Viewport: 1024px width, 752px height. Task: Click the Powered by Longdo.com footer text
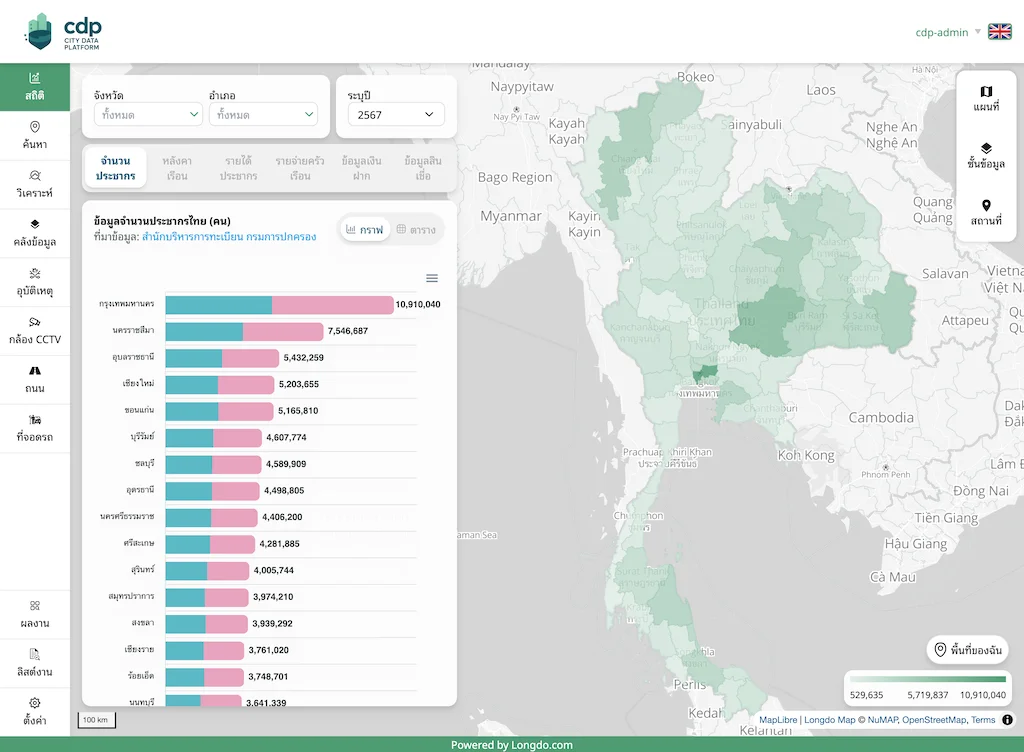[x=511, y=745]
